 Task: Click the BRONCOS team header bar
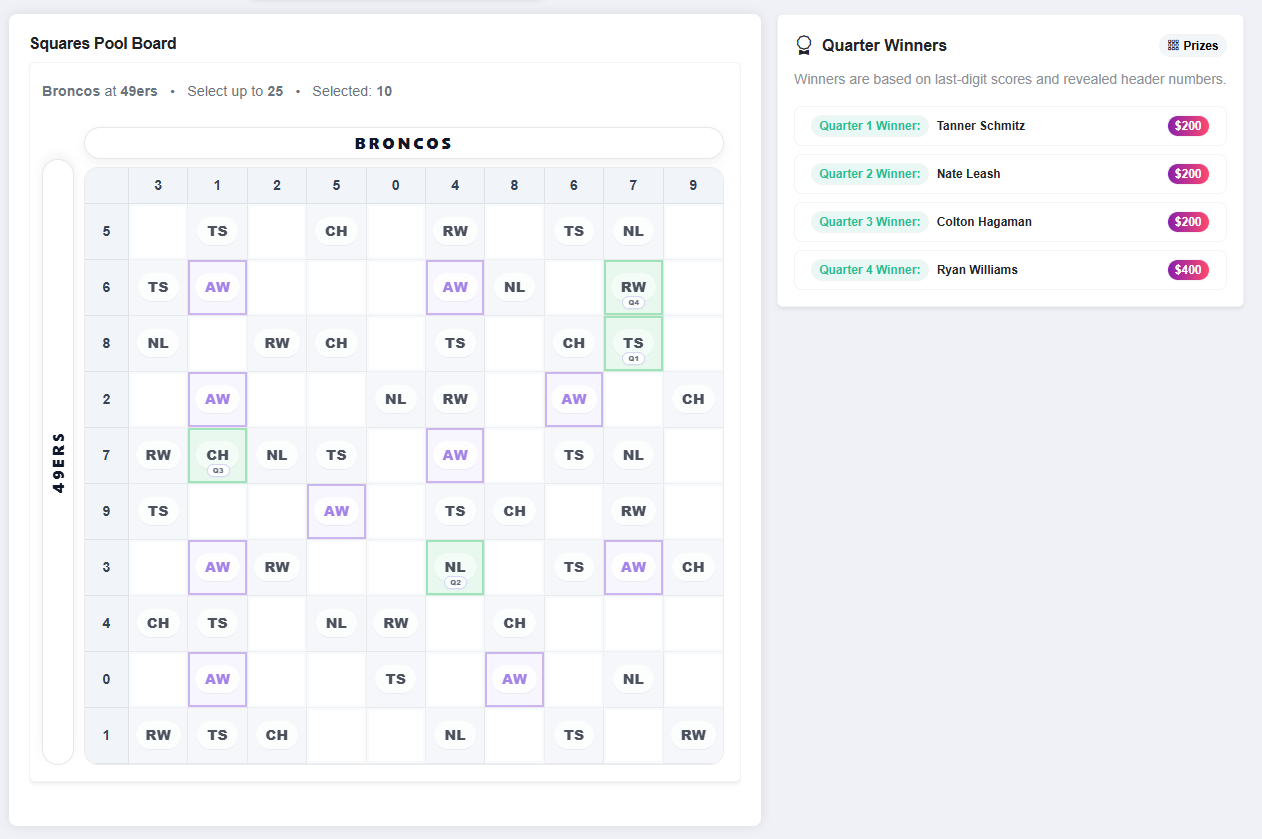403,143
